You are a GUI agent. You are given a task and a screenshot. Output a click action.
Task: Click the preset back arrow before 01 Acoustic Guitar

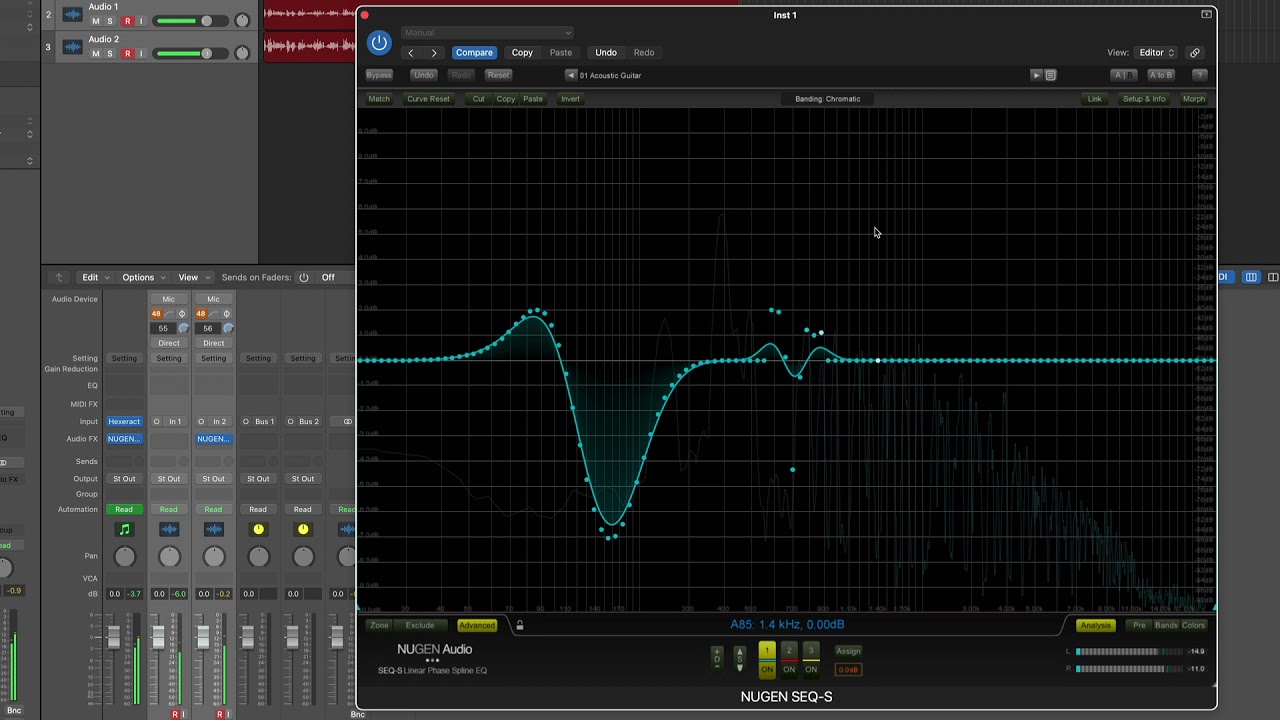571,75
